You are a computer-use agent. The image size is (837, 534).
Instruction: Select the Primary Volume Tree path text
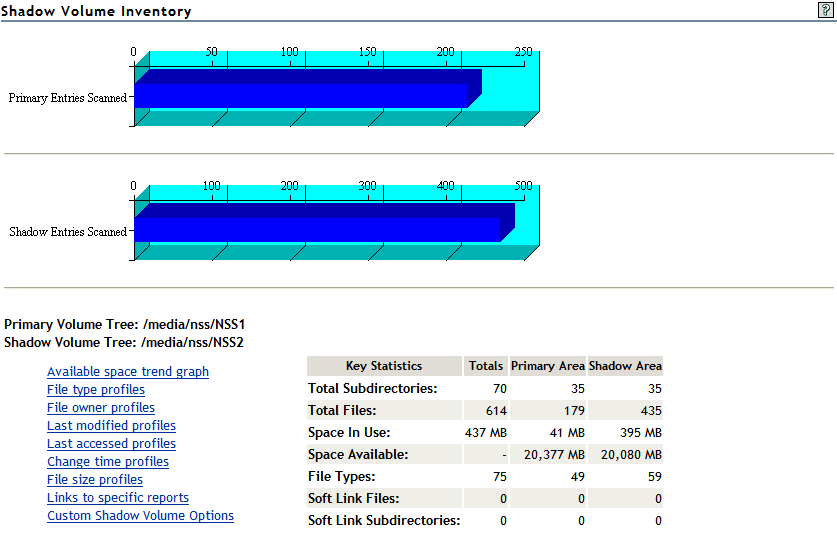click(194, 325)
